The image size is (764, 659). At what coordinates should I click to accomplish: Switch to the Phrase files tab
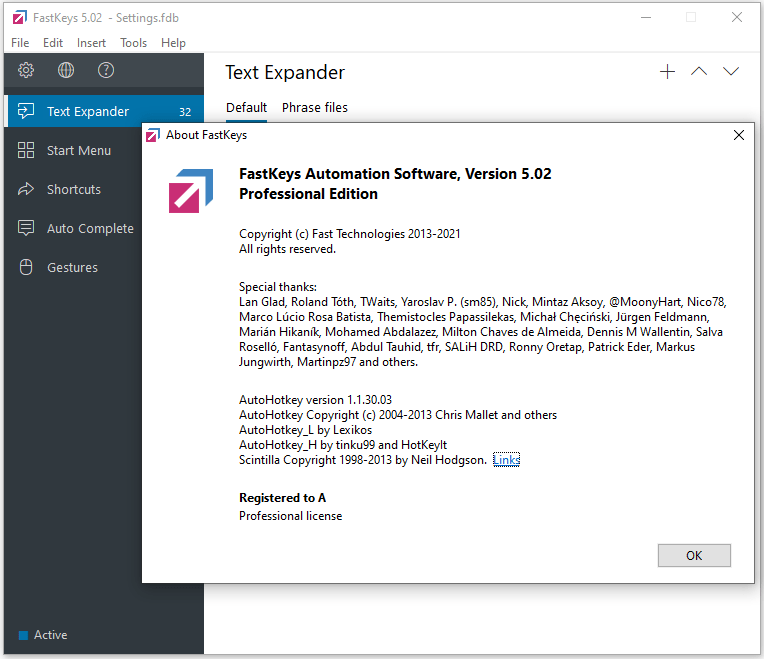click(x=315, y=108)
